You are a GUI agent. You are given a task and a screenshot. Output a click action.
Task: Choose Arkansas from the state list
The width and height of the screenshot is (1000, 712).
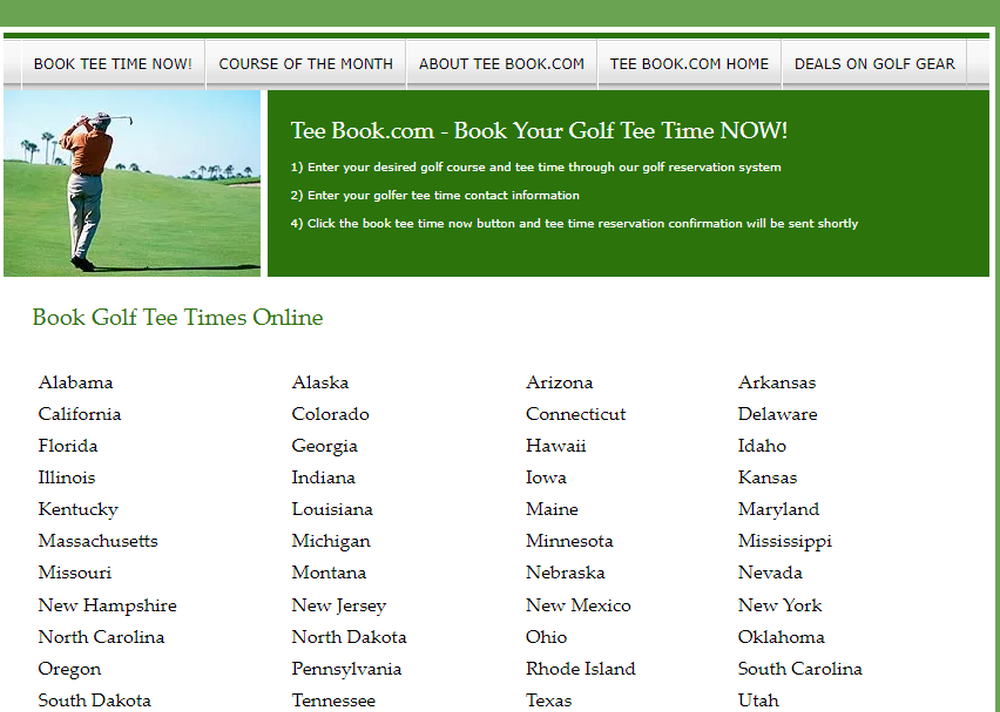[777, 383]
